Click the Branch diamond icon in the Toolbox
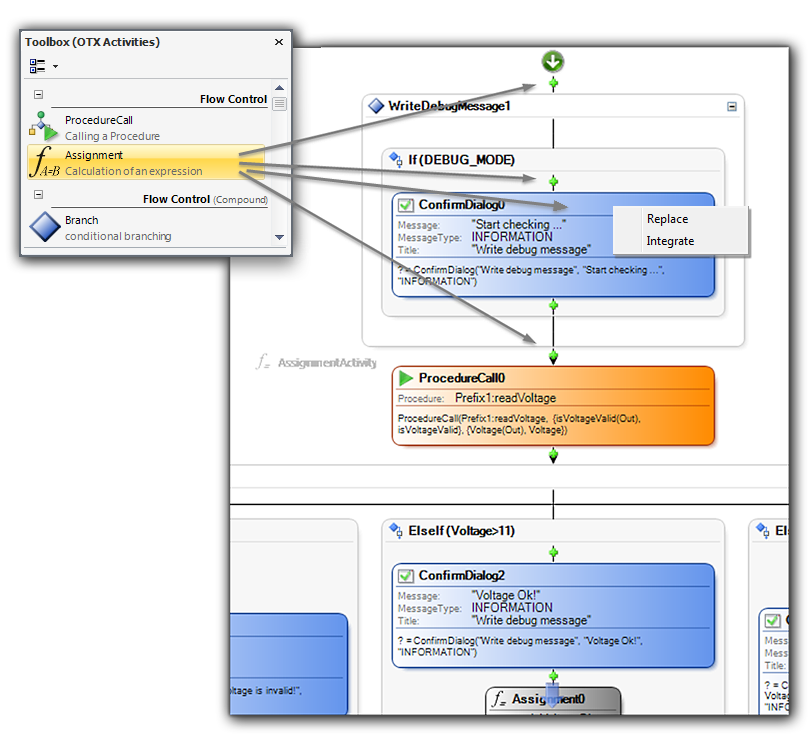This screenshot has height=736, width=810. pos(45,227)
